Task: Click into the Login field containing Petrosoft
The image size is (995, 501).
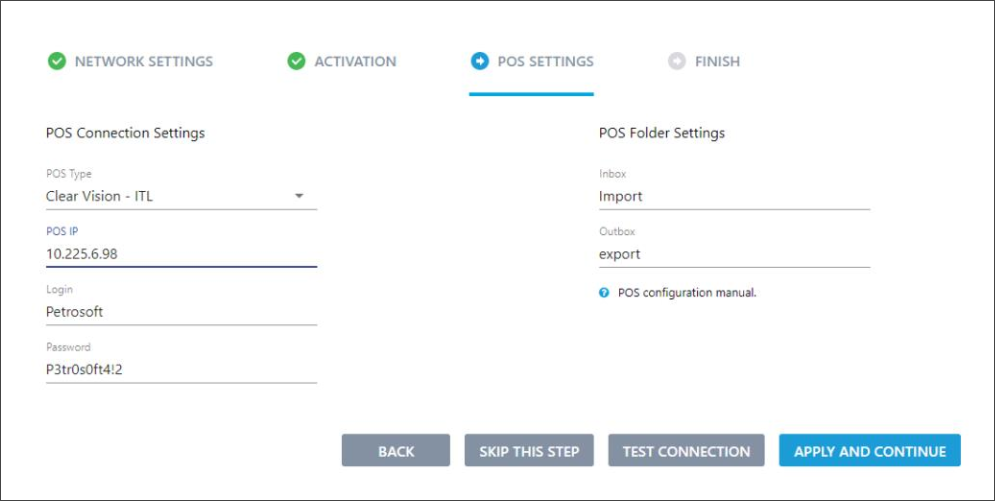Action: tap(181, 312)
